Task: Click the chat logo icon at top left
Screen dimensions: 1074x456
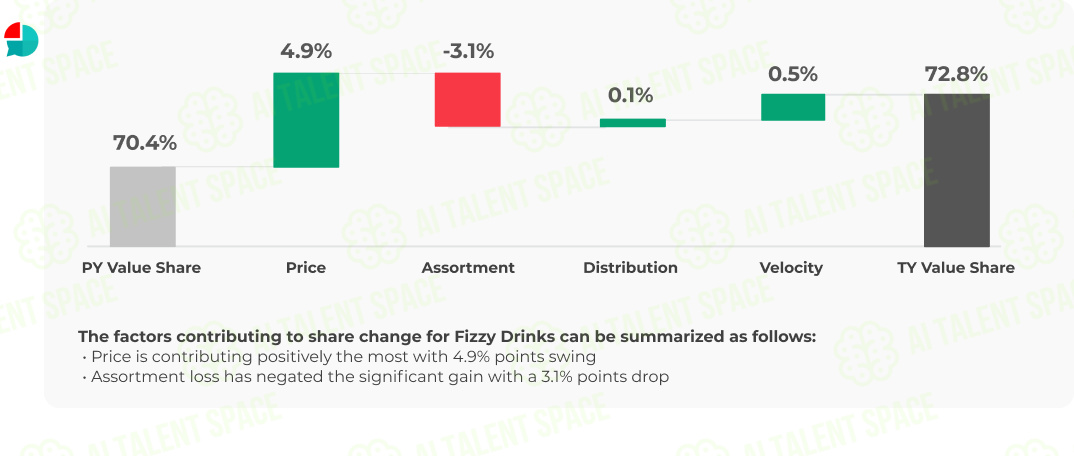Action: click(x=21, y=39)
